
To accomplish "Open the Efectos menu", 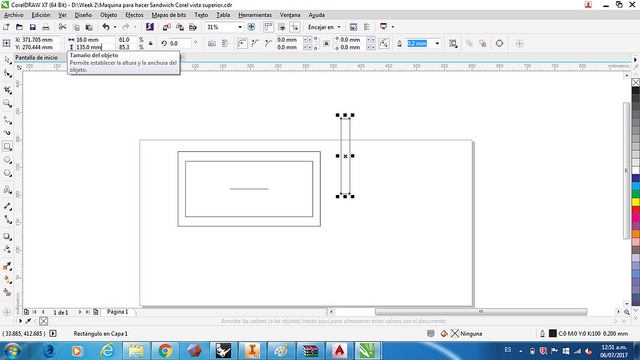I will [x=134, y=15].
